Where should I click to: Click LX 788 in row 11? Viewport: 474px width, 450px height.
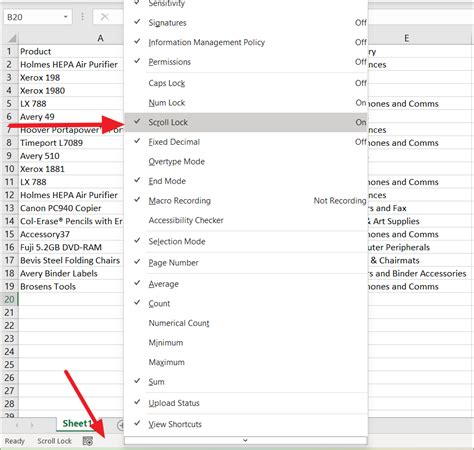click(71, 182)
